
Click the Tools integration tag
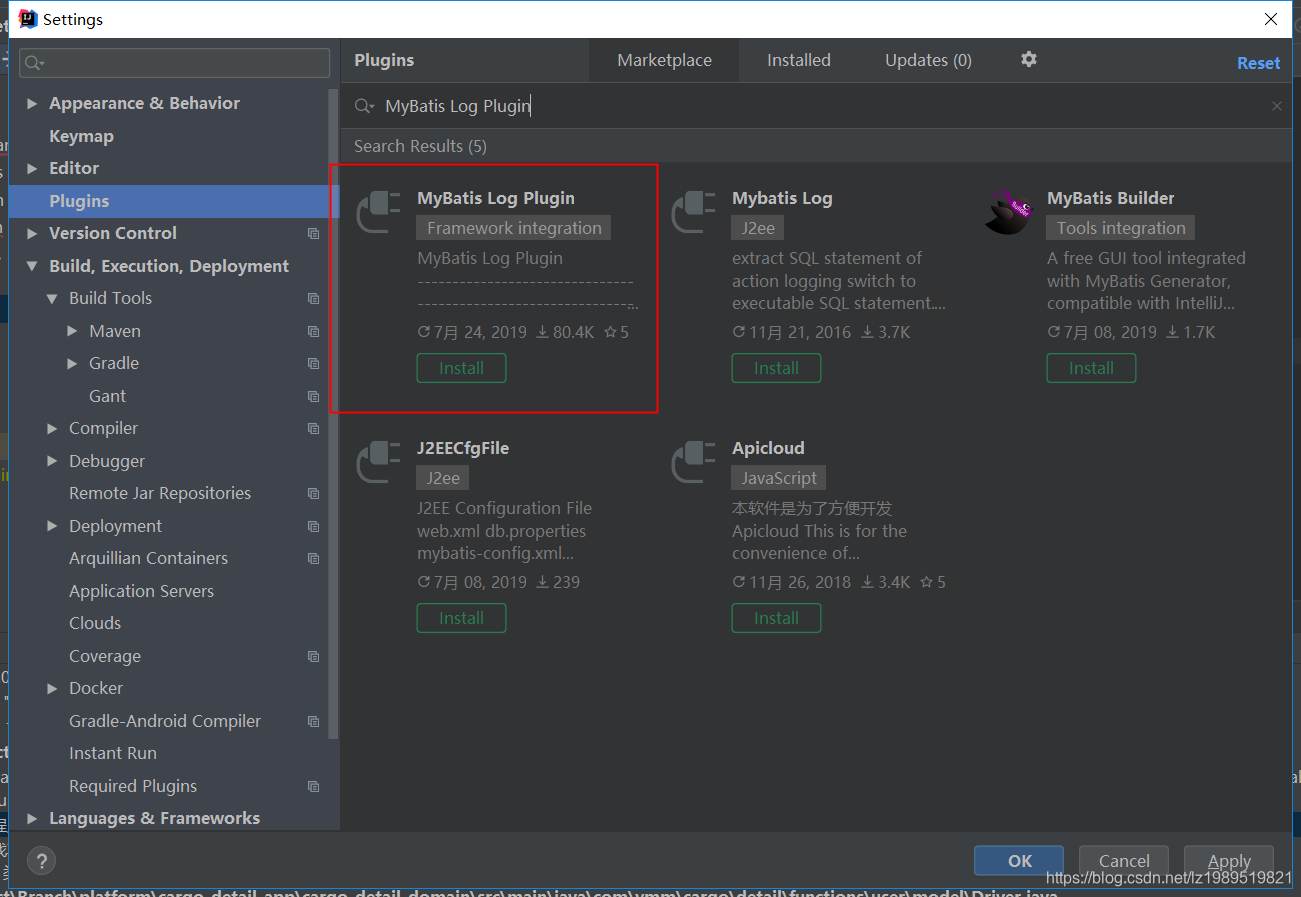(1121, 228)
